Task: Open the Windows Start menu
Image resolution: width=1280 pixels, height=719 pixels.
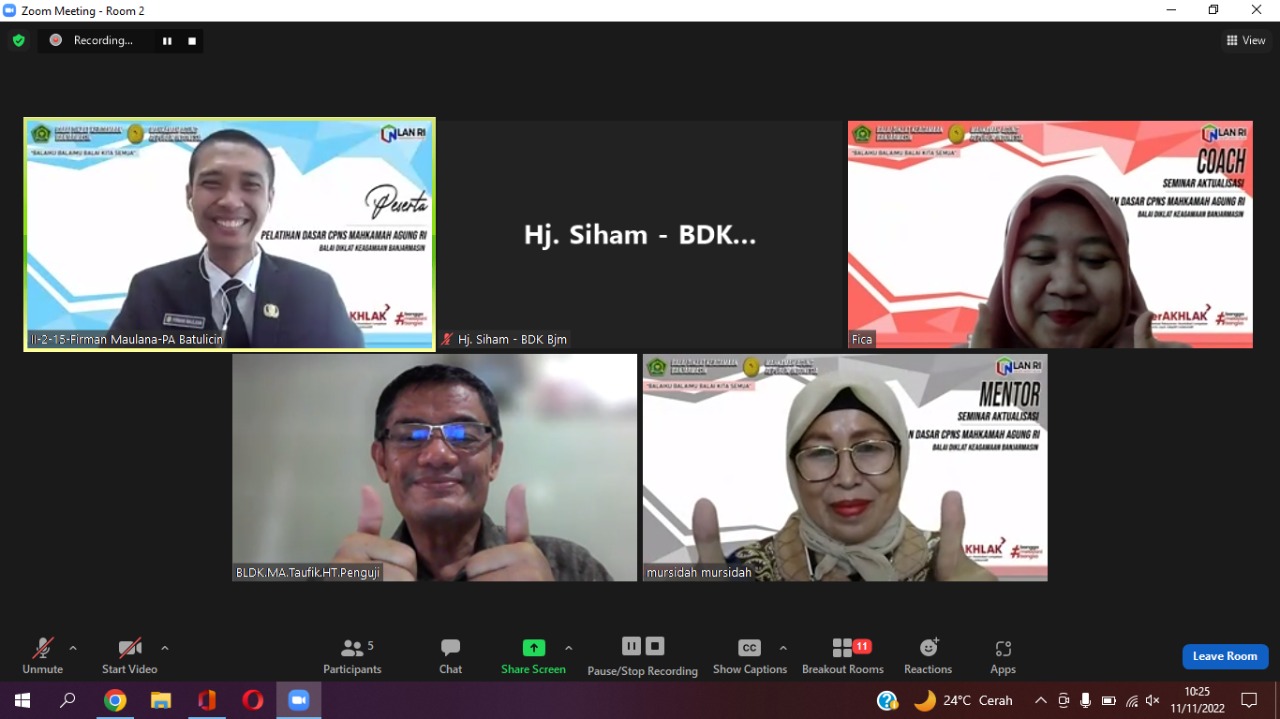Action: click(x=22, y=700)
